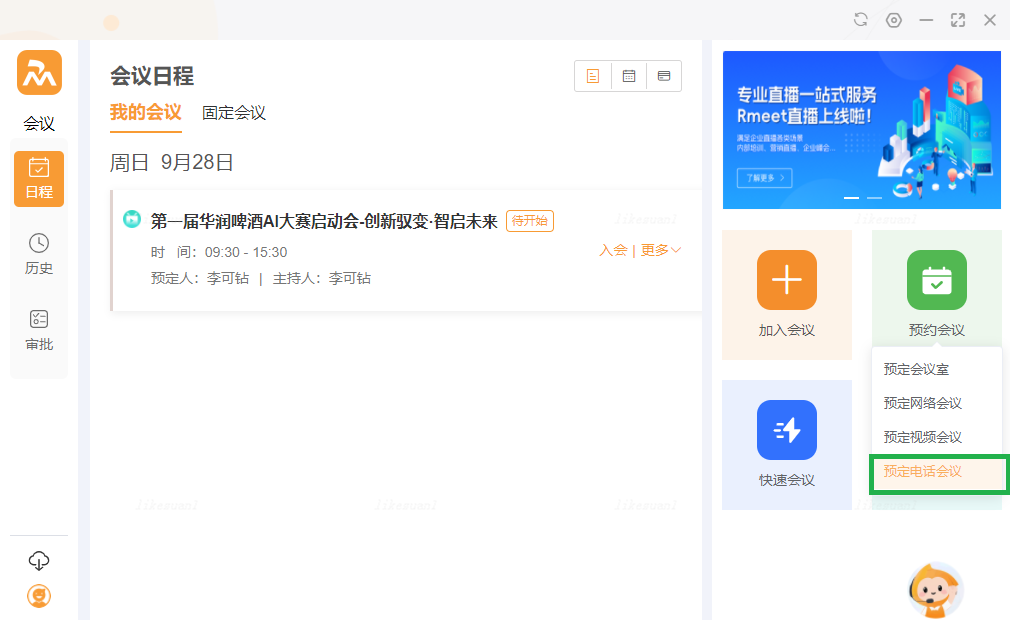Click 了解更多 button on the banner
This screenshot has height=628, width=1010.
click(x=764, y=178)
